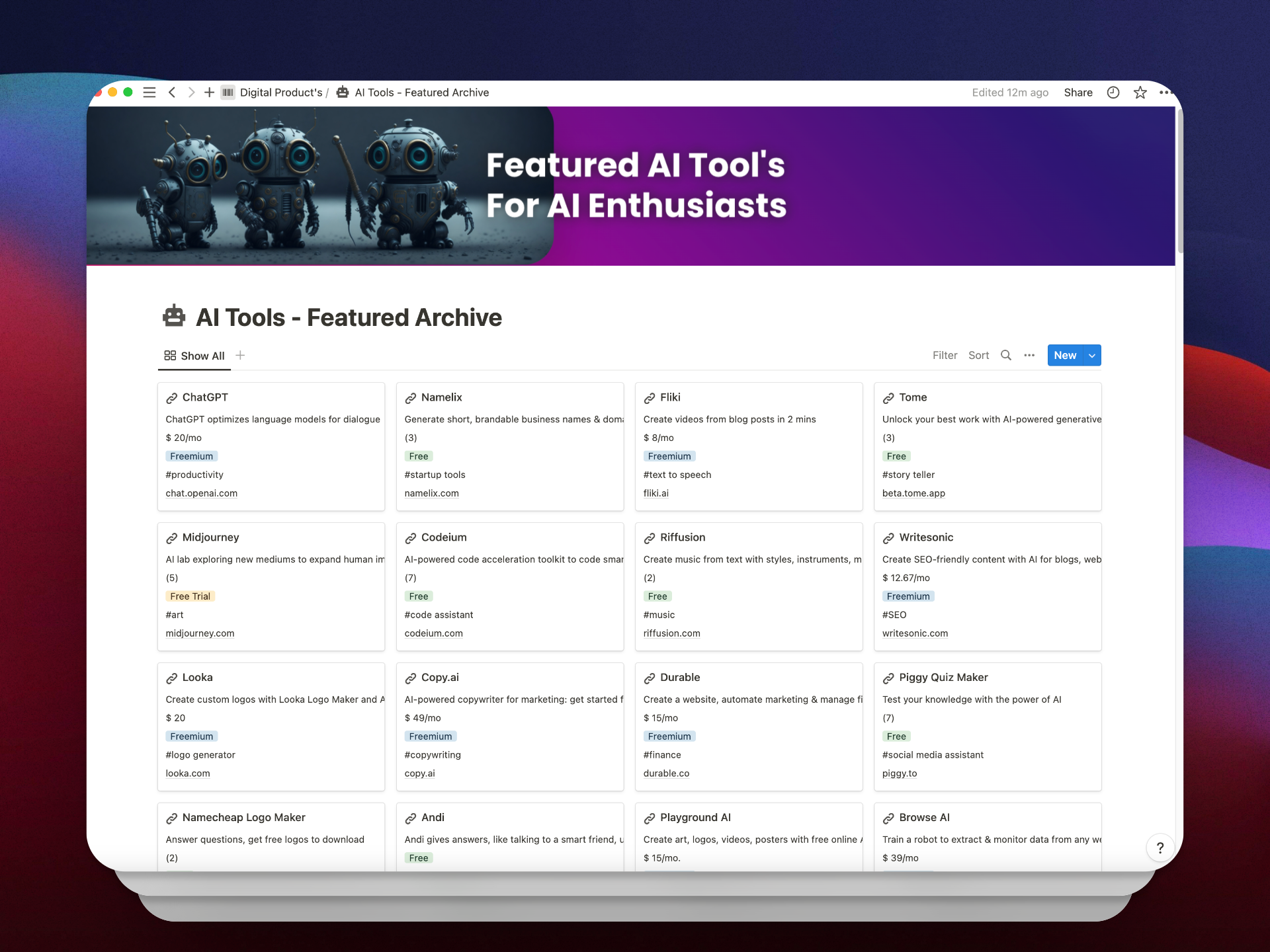Favorite this page with the star icon
Screen dimensions: 1270x952
click(1140, 93)
